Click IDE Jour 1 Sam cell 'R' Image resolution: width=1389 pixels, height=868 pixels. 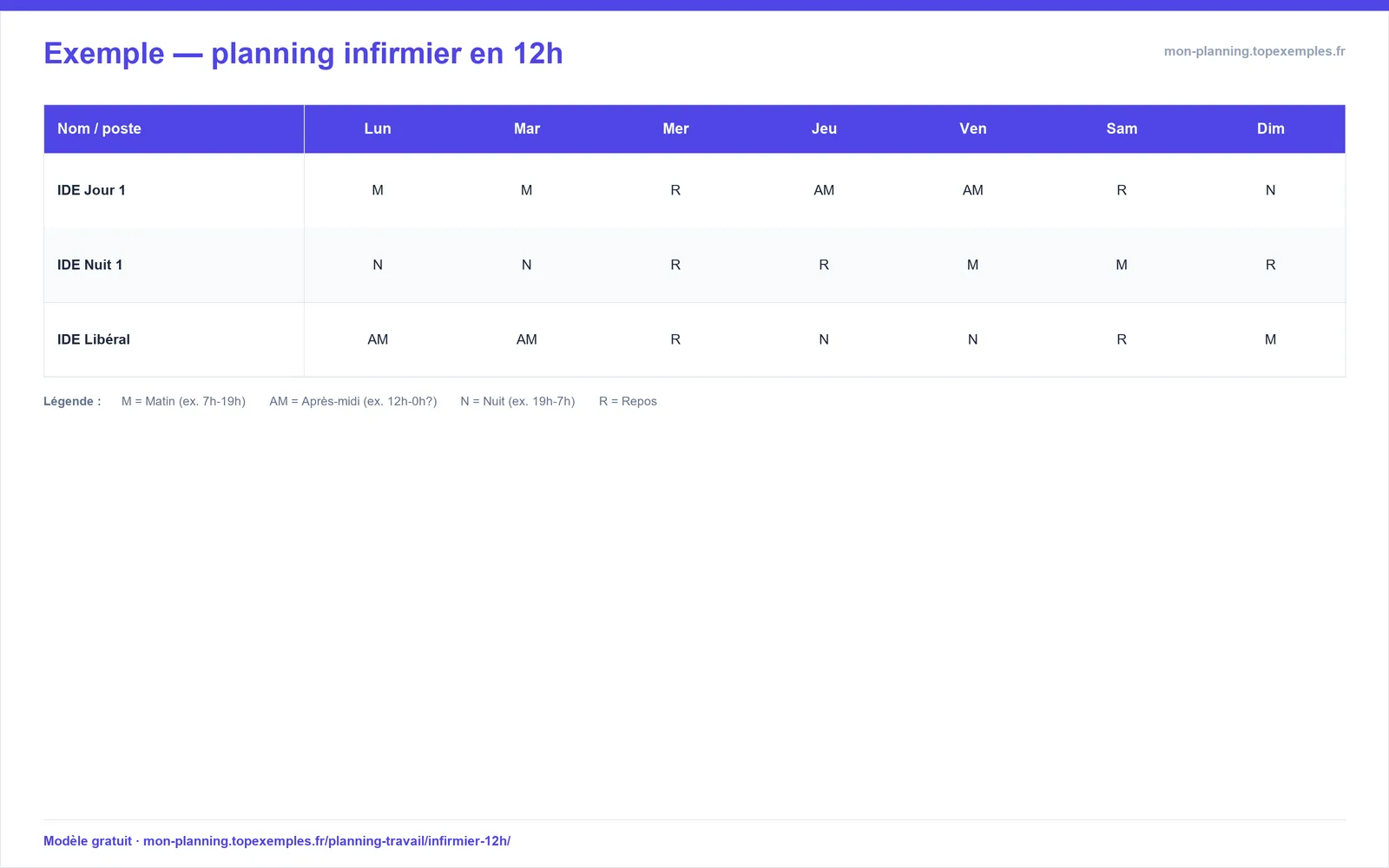click(x=1122, y=190)
